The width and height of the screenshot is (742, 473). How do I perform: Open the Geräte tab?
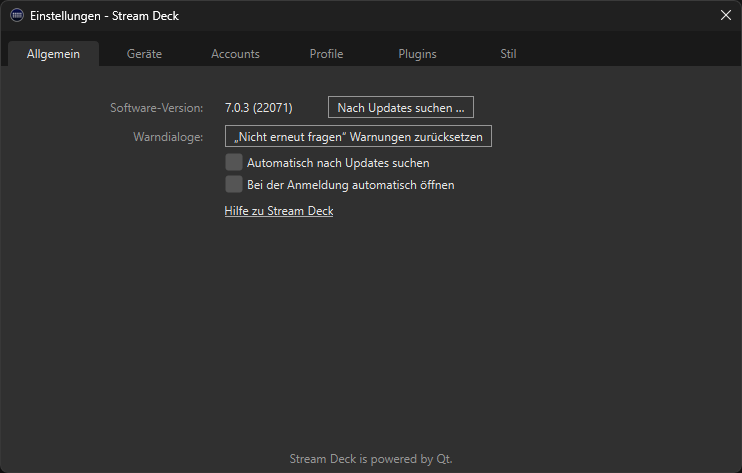coord(144,54)
